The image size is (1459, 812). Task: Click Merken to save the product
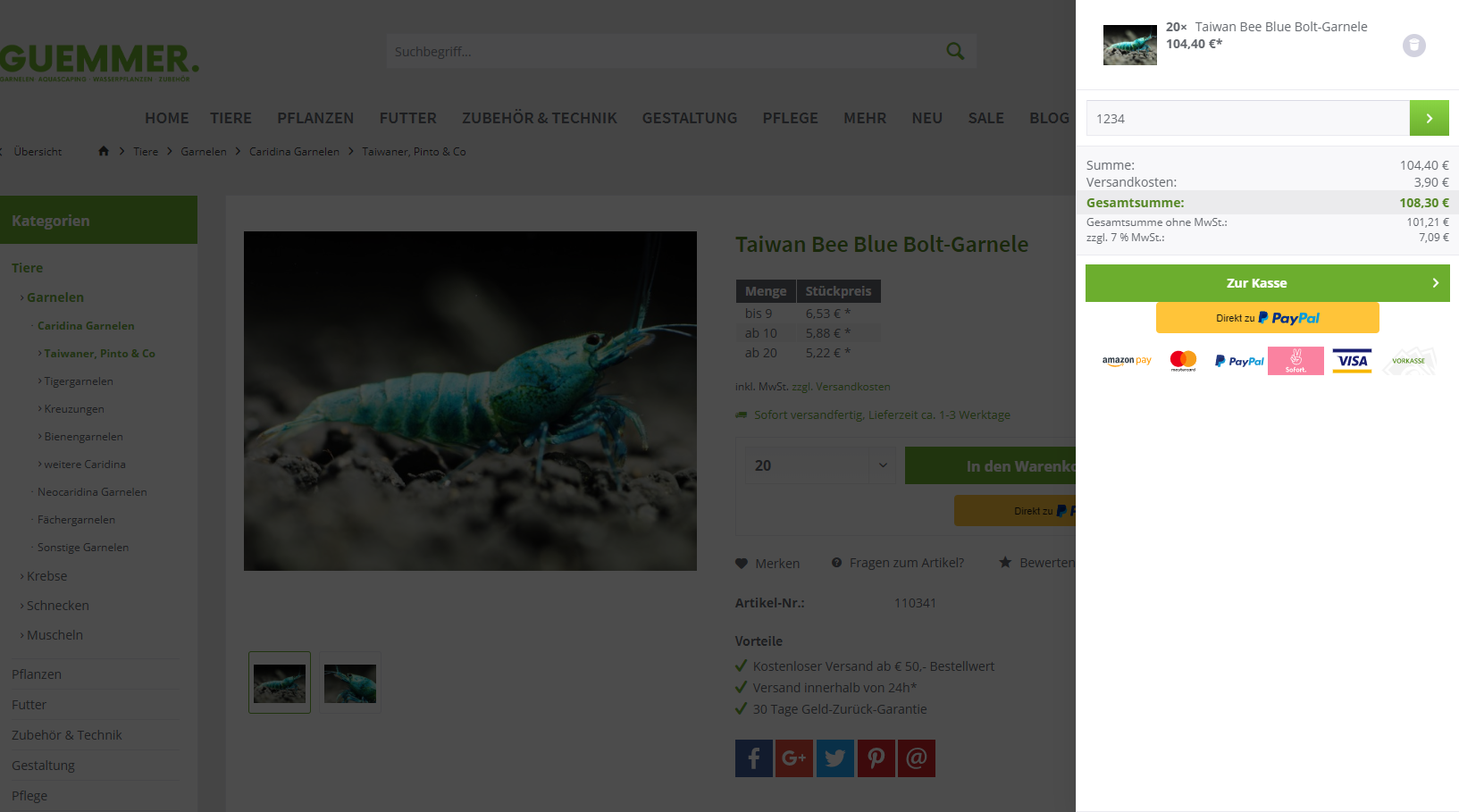pos(767,564)
